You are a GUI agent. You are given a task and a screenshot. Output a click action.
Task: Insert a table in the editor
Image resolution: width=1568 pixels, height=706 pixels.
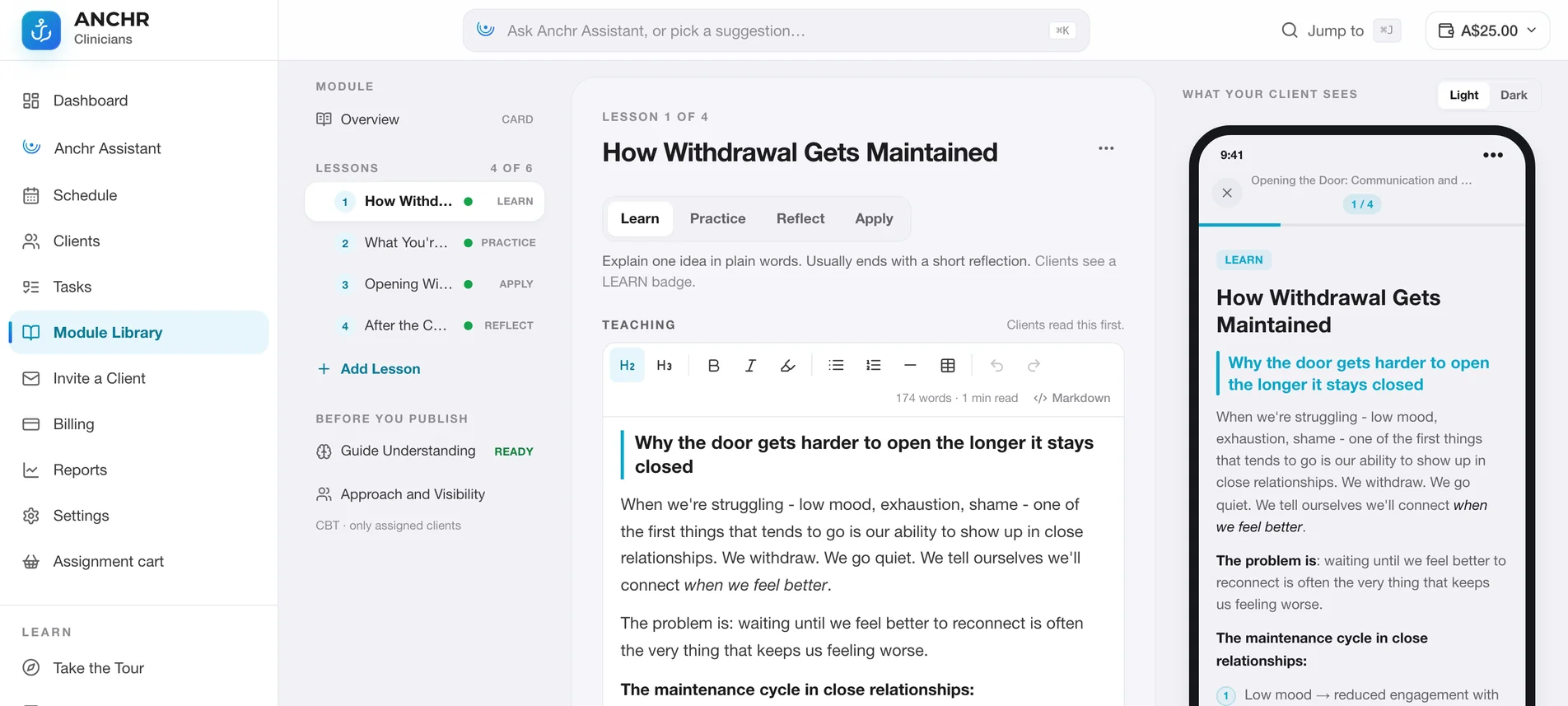pos(948,366)
